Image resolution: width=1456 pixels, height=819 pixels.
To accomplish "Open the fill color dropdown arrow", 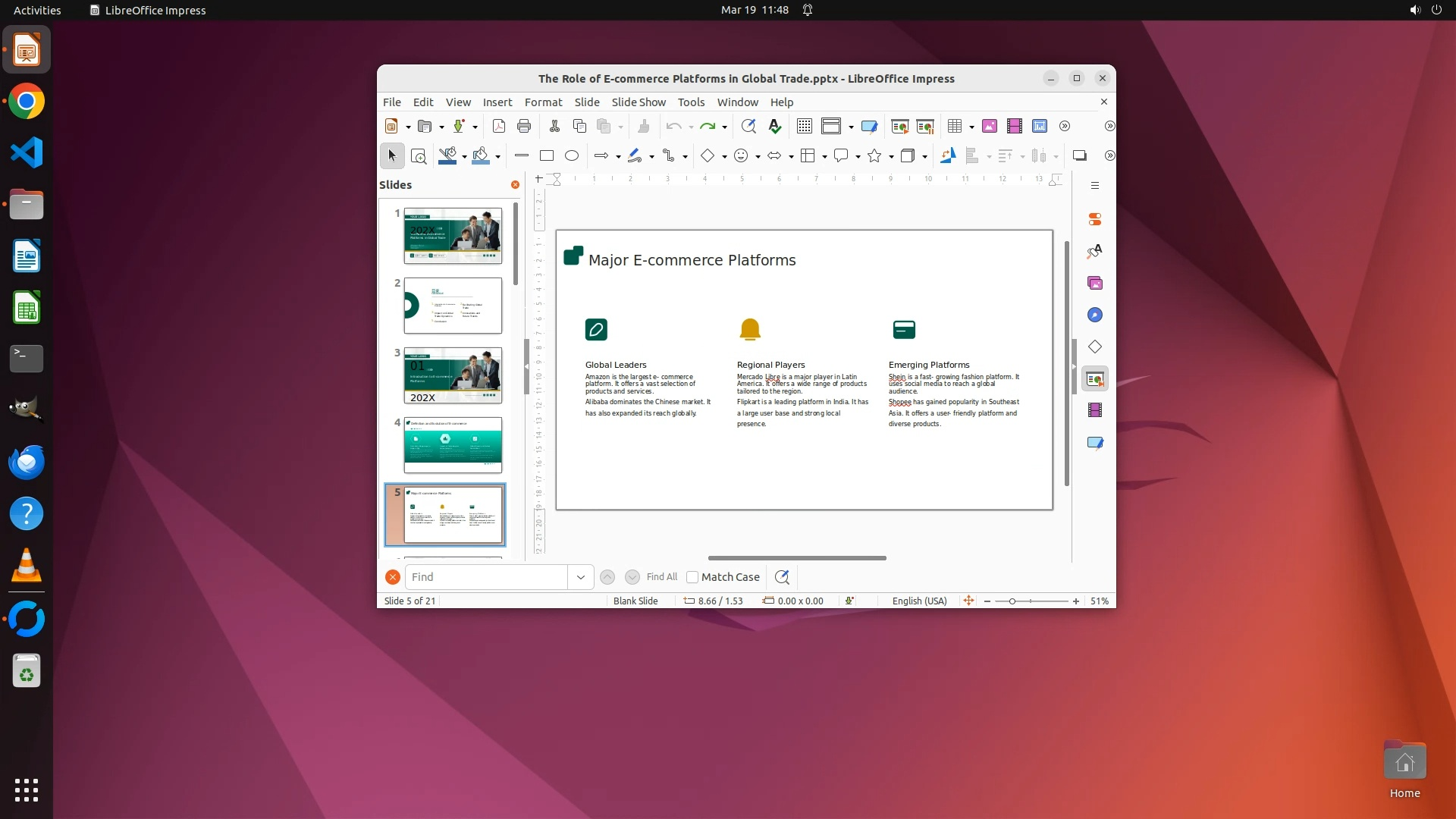I will pos(497,157).
